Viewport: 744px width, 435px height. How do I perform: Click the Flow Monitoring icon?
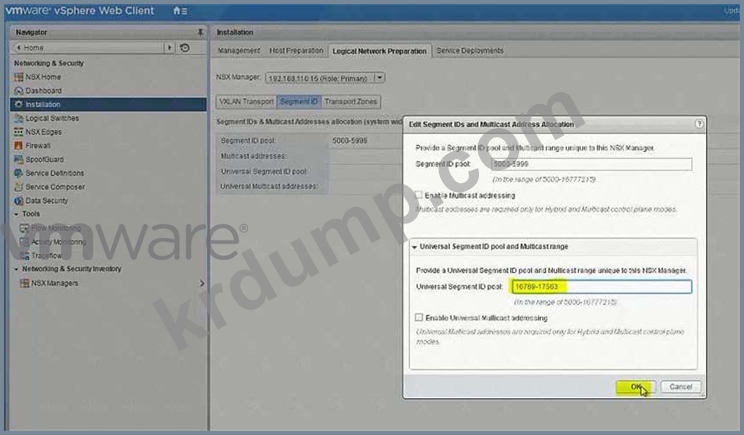coord(24,228)
